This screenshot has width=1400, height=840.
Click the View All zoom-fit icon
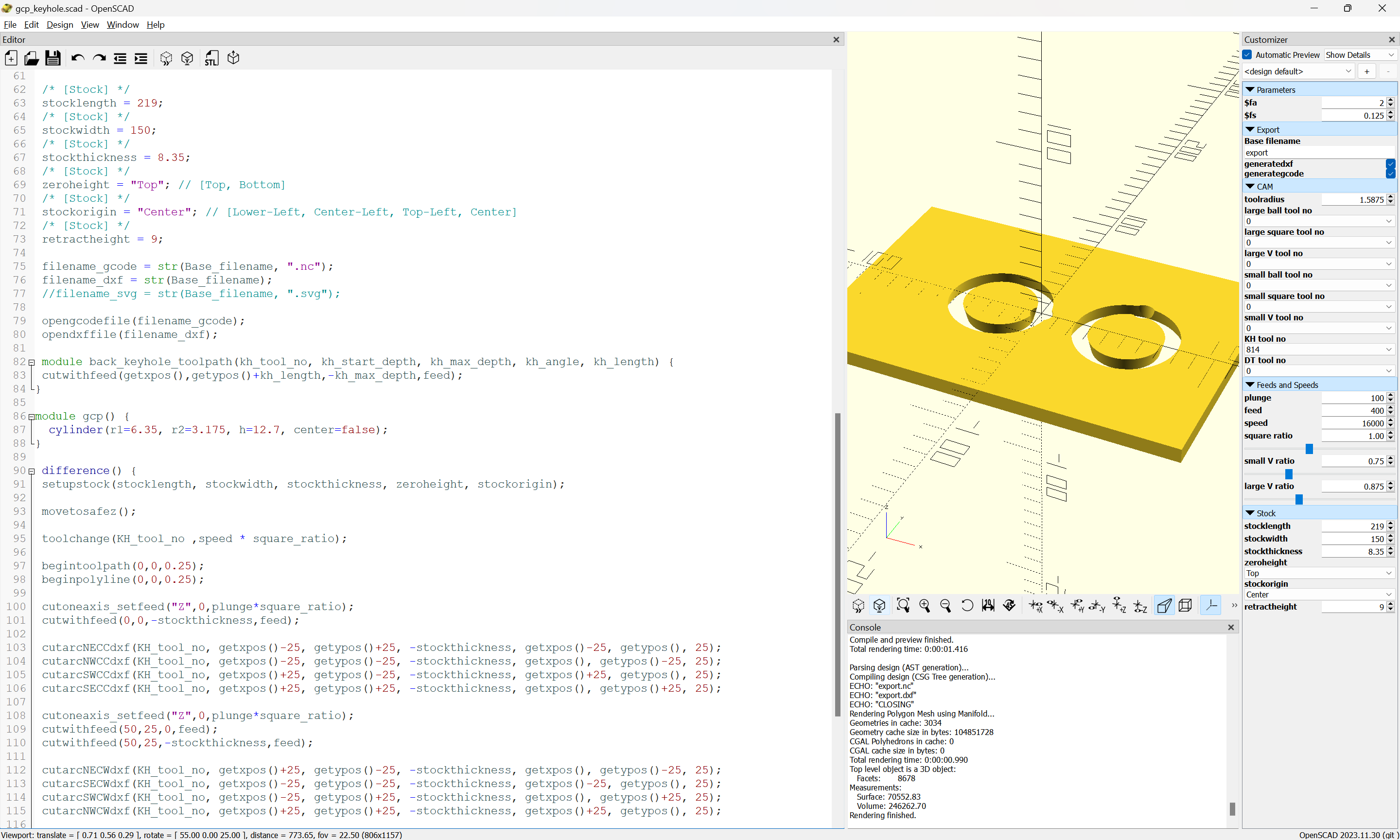(x=903, y=606)
